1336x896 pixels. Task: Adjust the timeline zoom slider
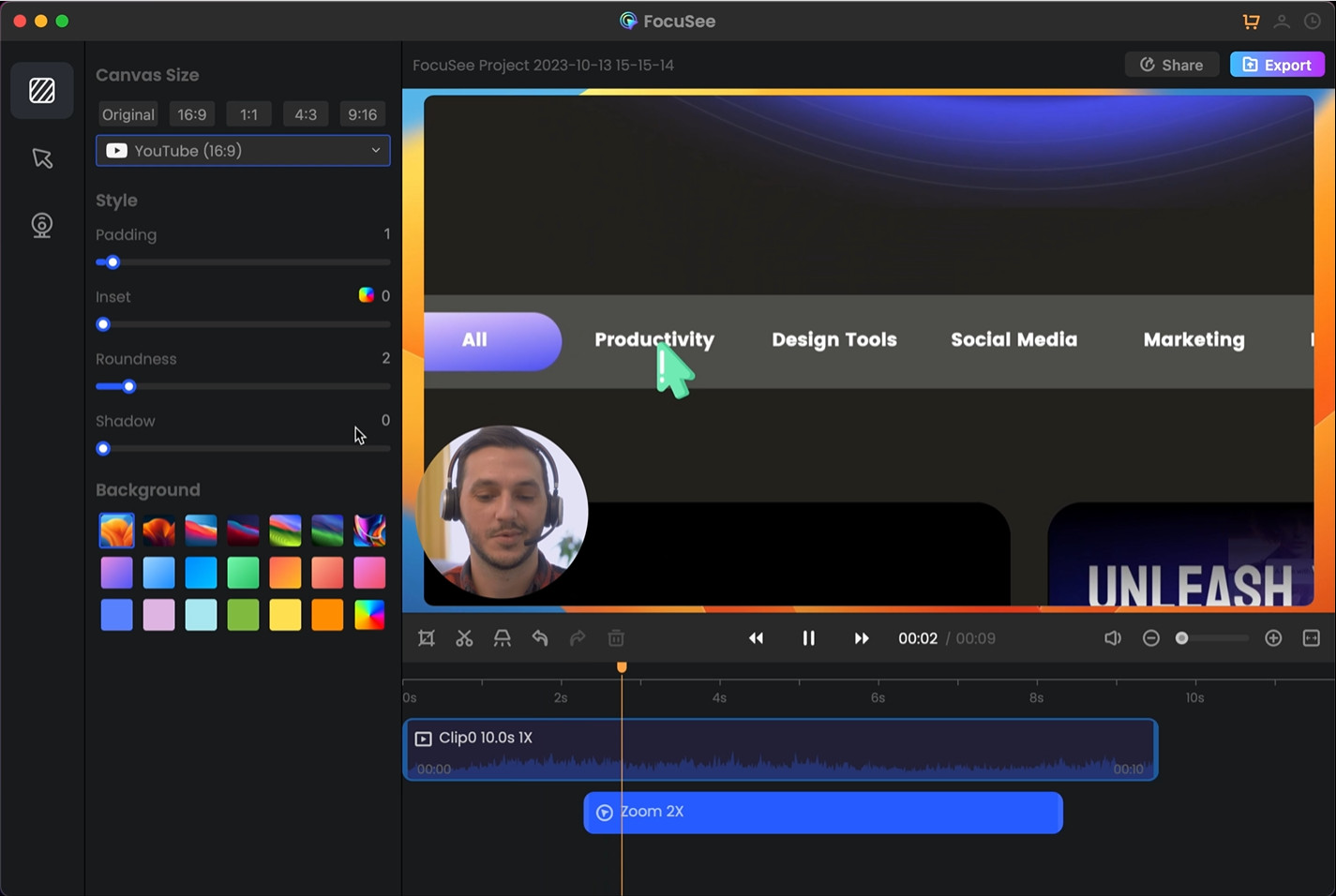(1182, 638)
